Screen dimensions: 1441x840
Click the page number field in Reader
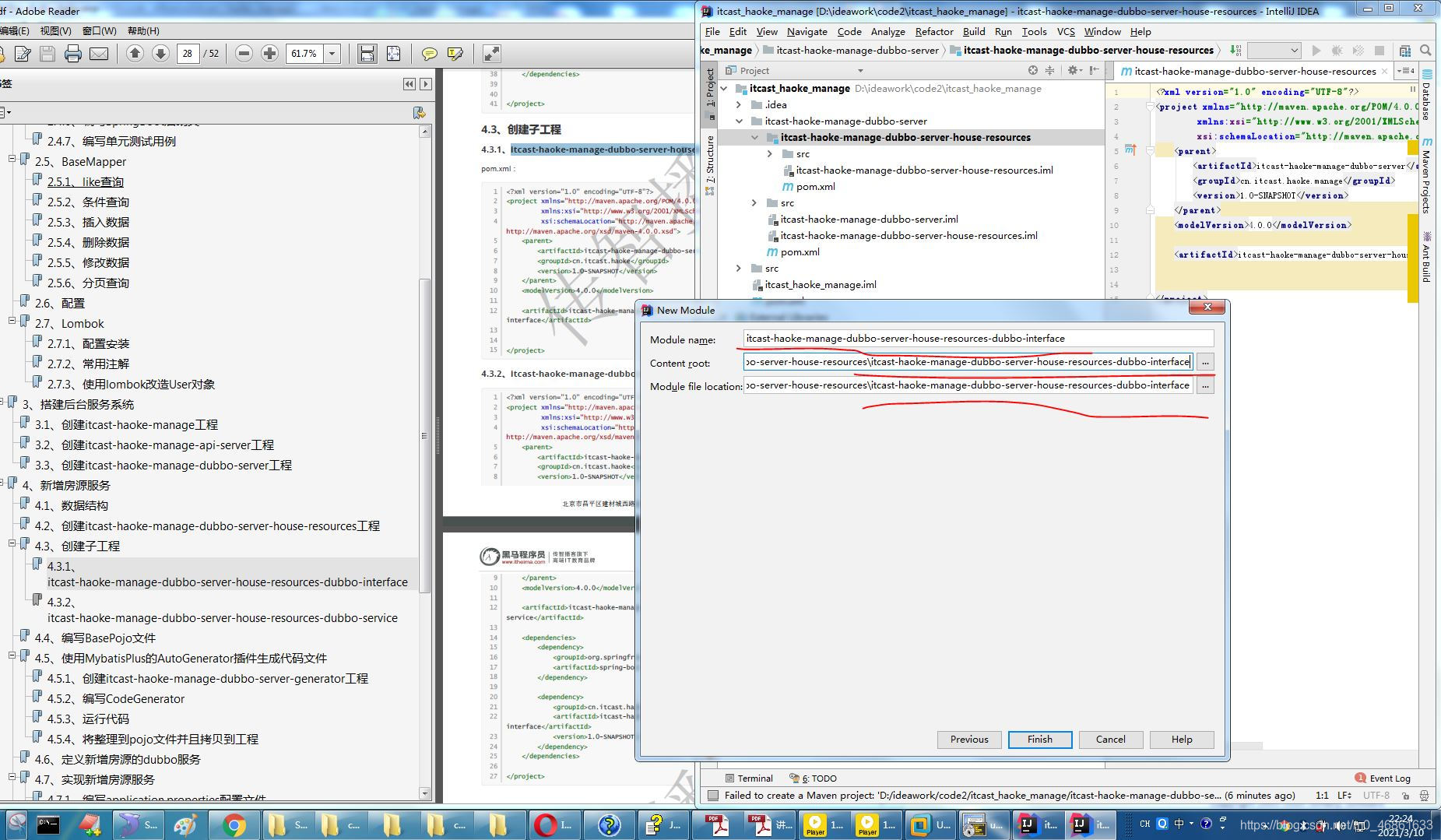(188, 54)
